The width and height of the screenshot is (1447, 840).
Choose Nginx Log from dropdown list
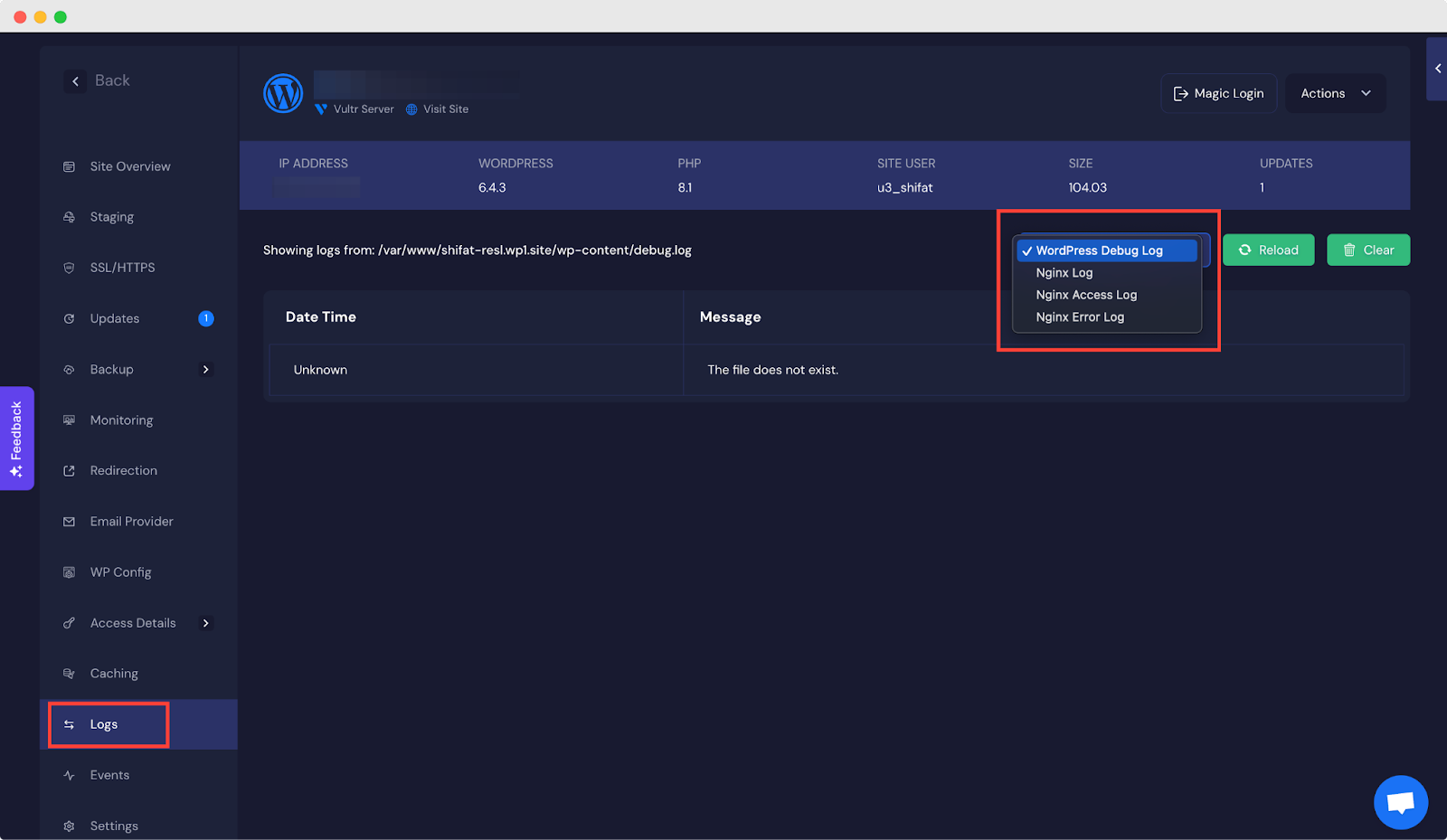pyautogui.click(x=1064, y=273)
